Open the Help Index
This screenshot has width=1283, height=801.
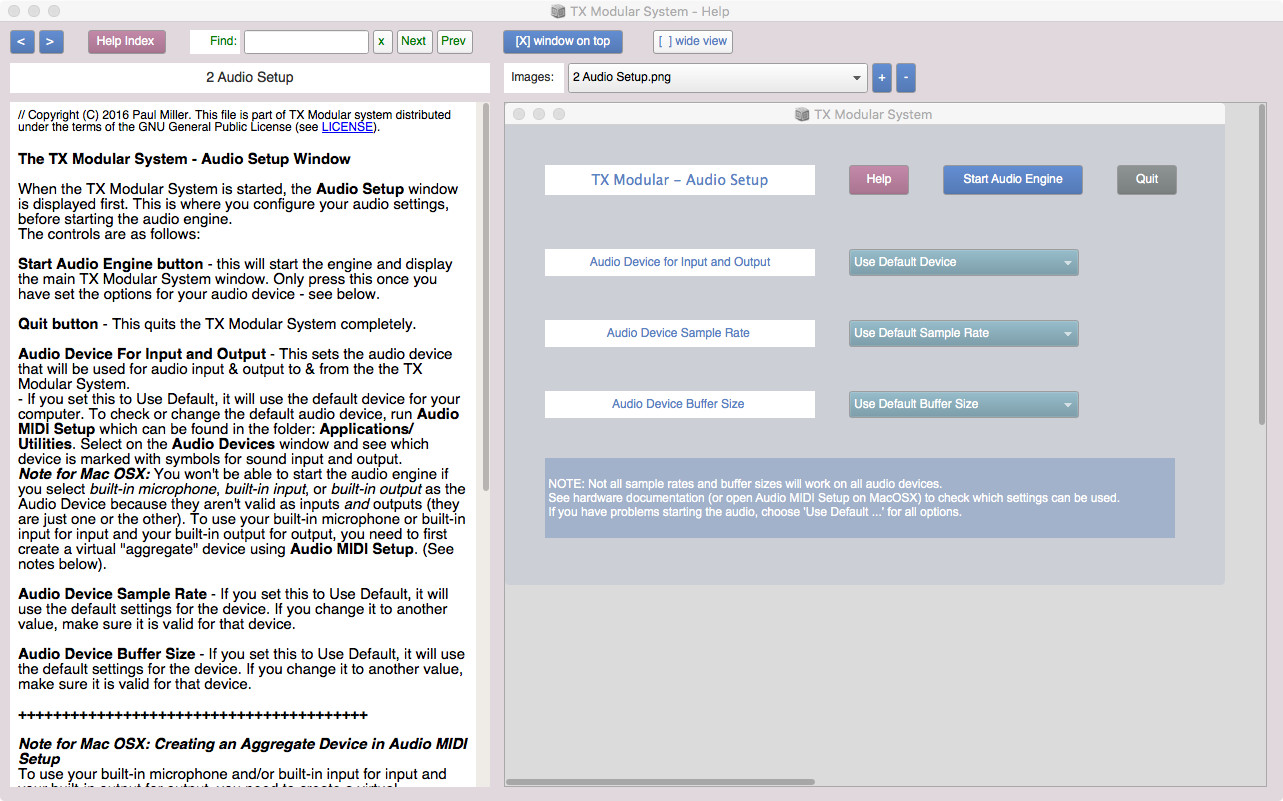pos(126,42)
